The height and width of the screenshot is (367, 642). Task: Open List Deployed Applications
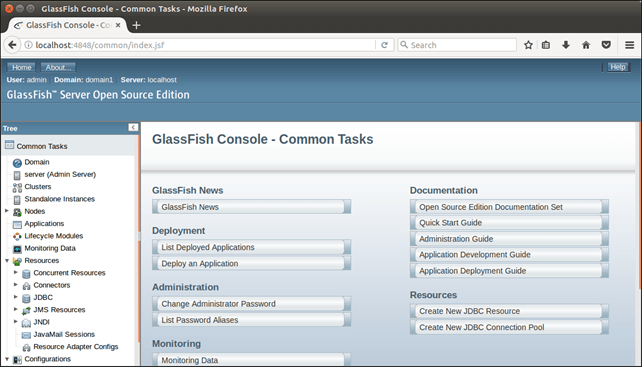pos(251,247)
